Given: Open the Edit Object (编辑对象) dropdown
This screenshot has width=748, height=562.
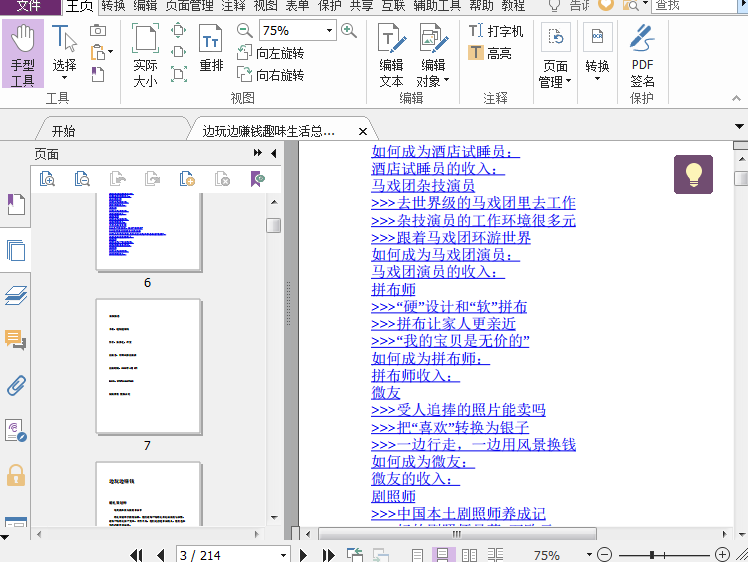Looking at the screenshot, I should coord(433,55).
